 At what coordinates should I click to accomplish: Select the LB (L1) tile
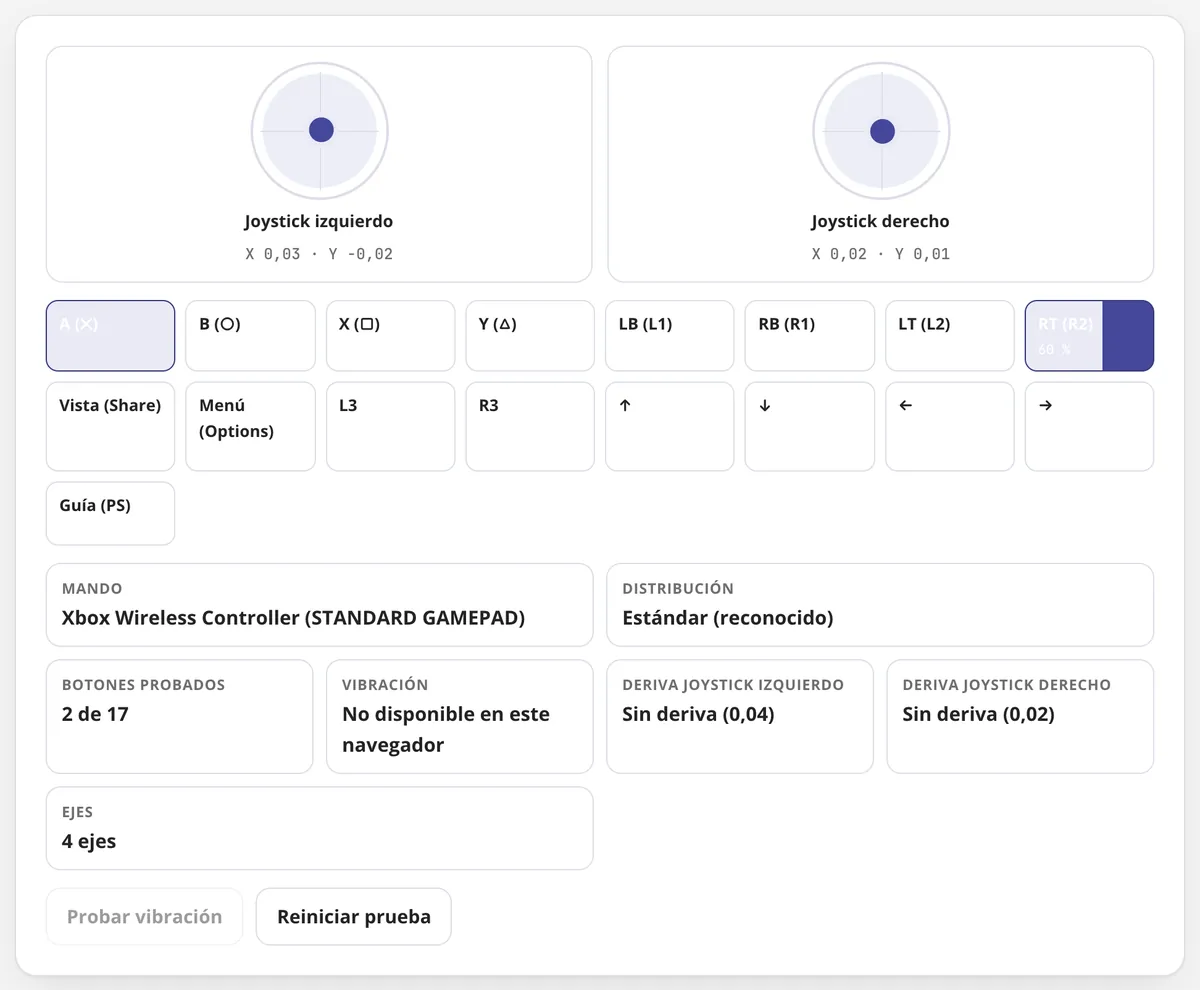click(x=670, y=336)
